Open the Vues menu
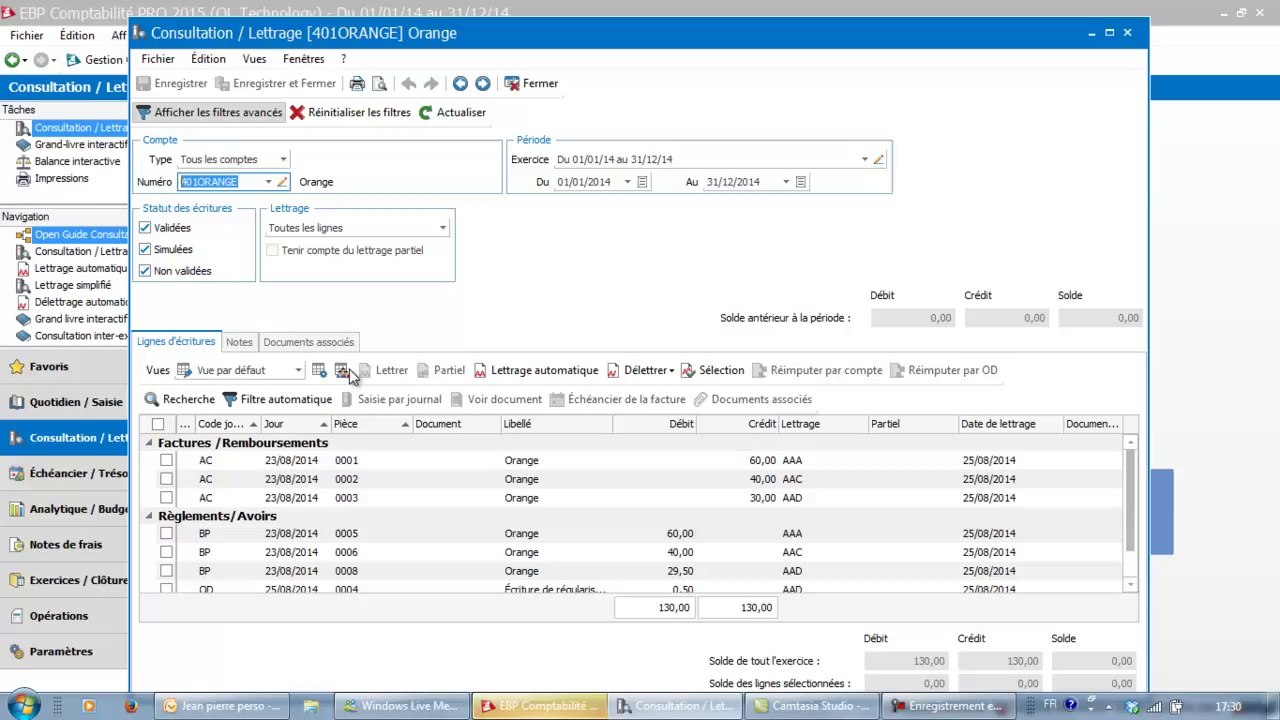The image size is (1280, 720). [x=254, y=60]
